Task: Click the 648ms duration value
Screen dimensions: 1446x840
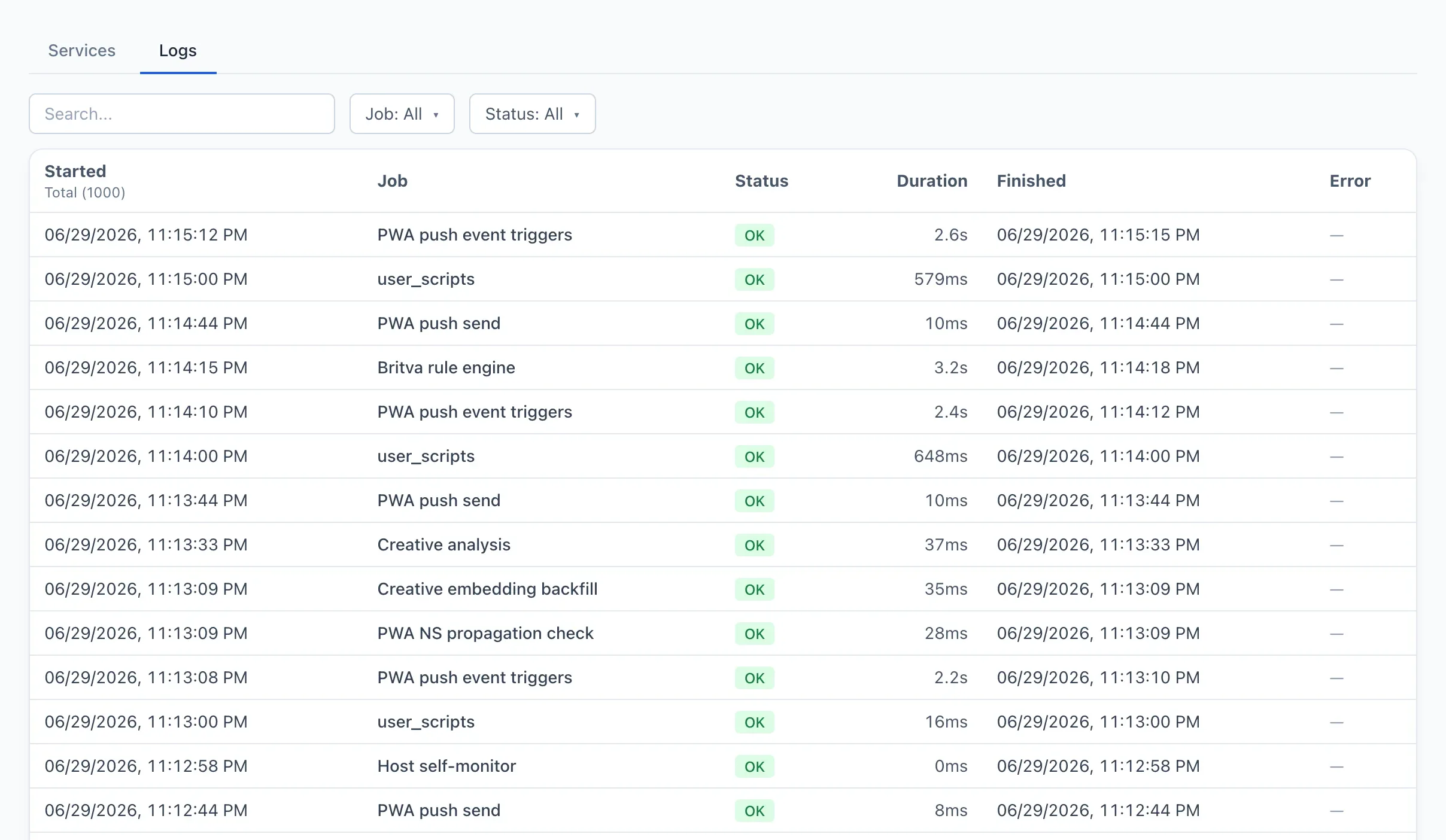Action: pyautogui.click(x=940, y=456)
